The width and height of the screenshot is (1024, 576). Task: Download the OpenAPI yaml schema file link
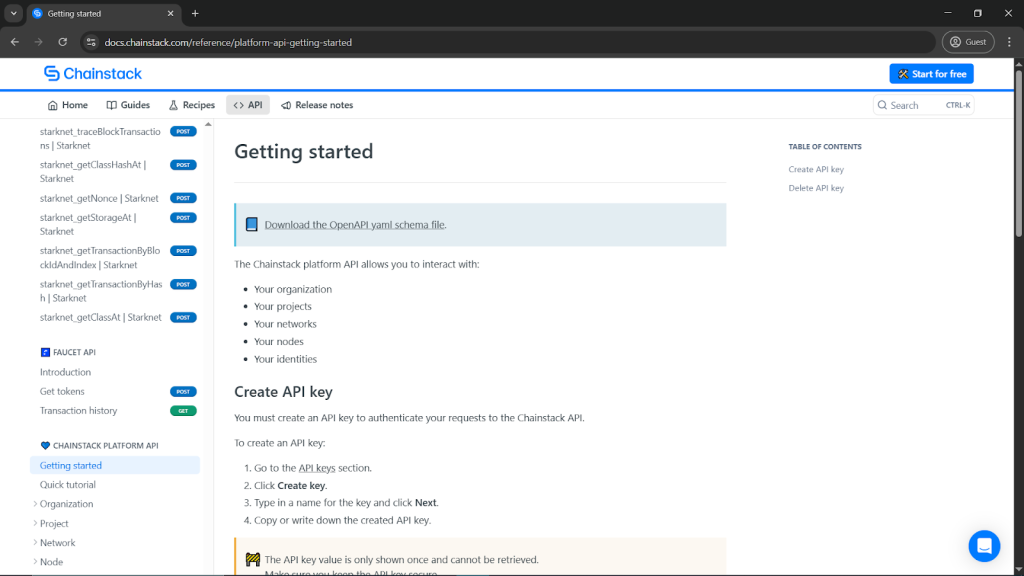354,225
